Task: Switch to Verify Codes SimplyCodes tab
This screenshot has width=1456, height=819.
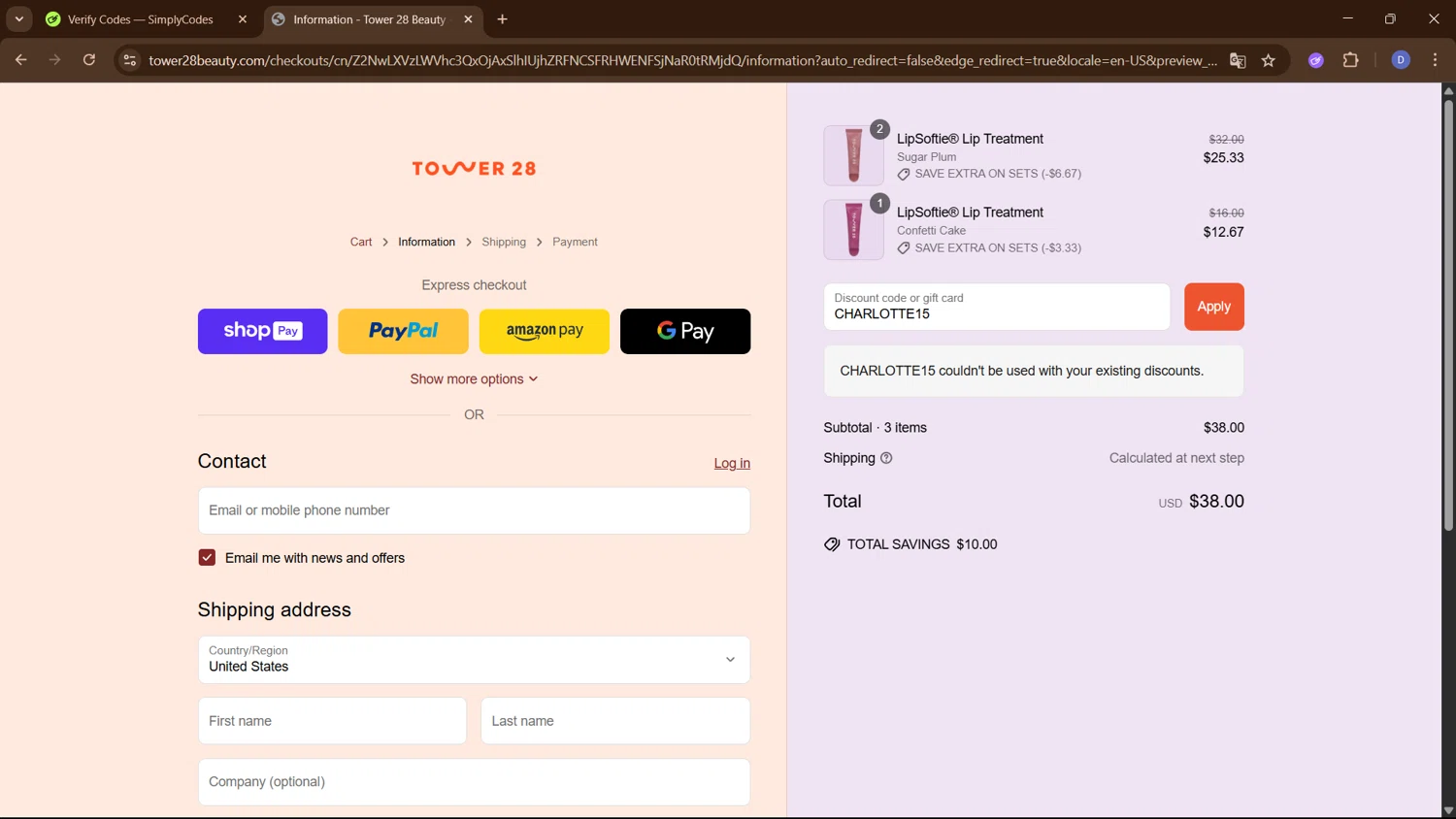Action: [x=141, y=19]
